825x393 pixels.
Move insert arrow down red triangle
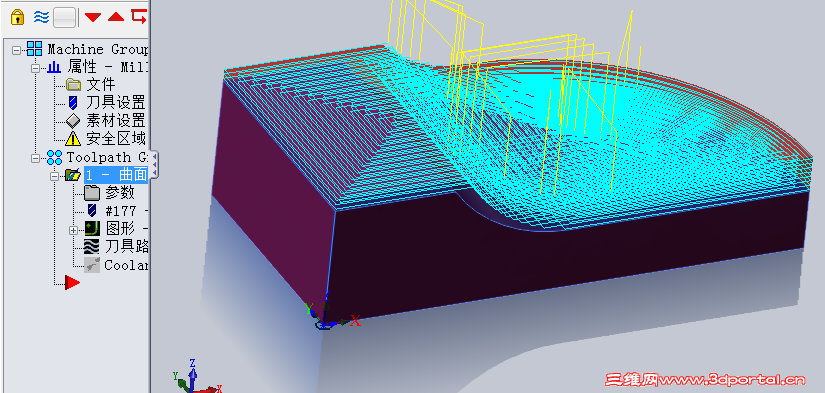(93, 17)
